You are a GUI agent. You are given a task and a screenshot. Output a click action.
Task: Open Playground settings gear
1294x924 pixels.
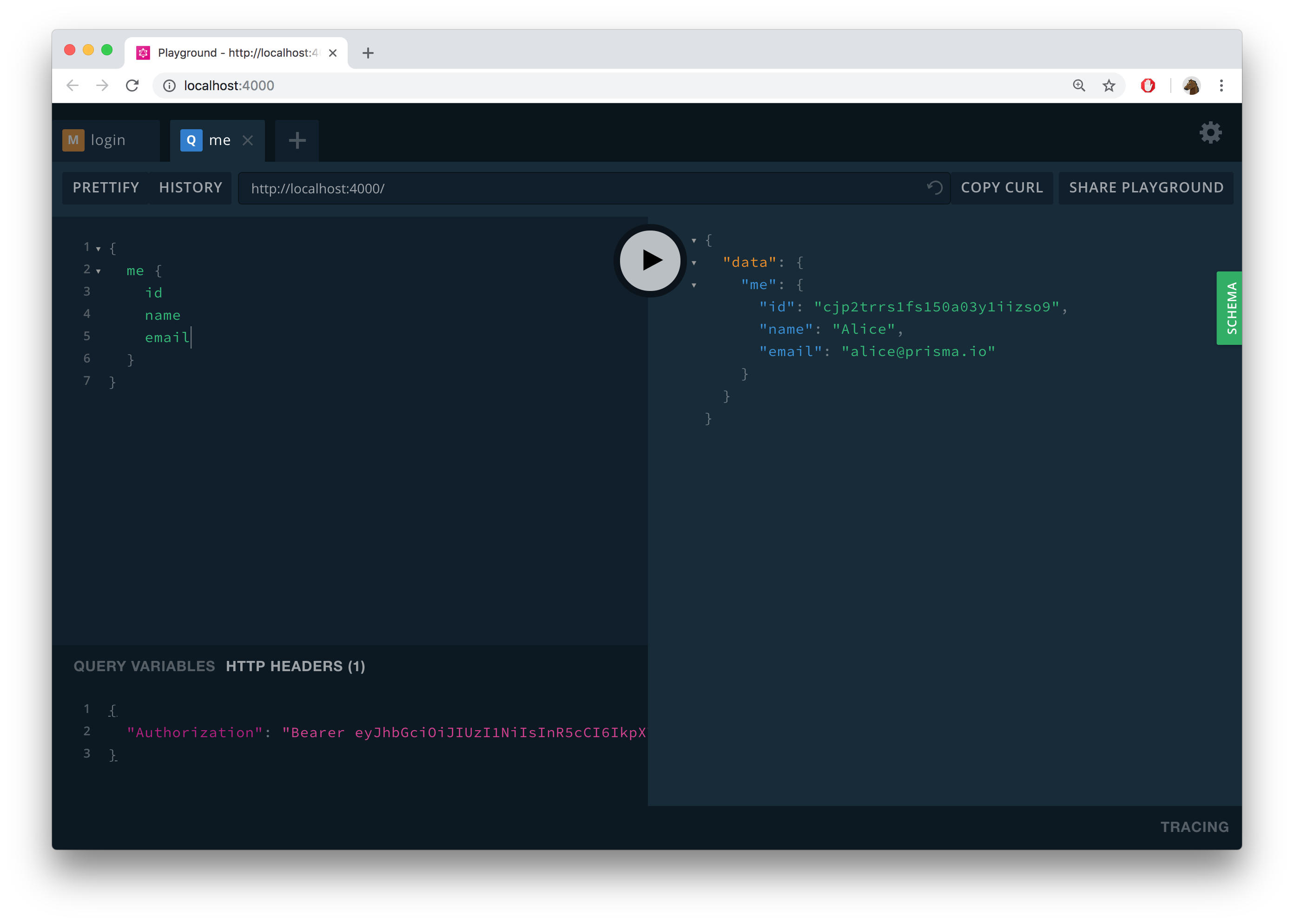coord(1210,132)
